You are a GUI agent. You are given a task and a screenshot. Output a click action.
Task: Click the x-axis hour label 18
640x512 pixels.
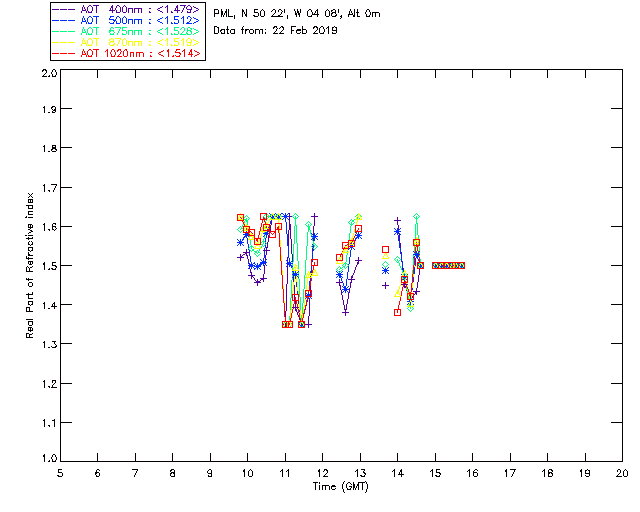point(548,473)
